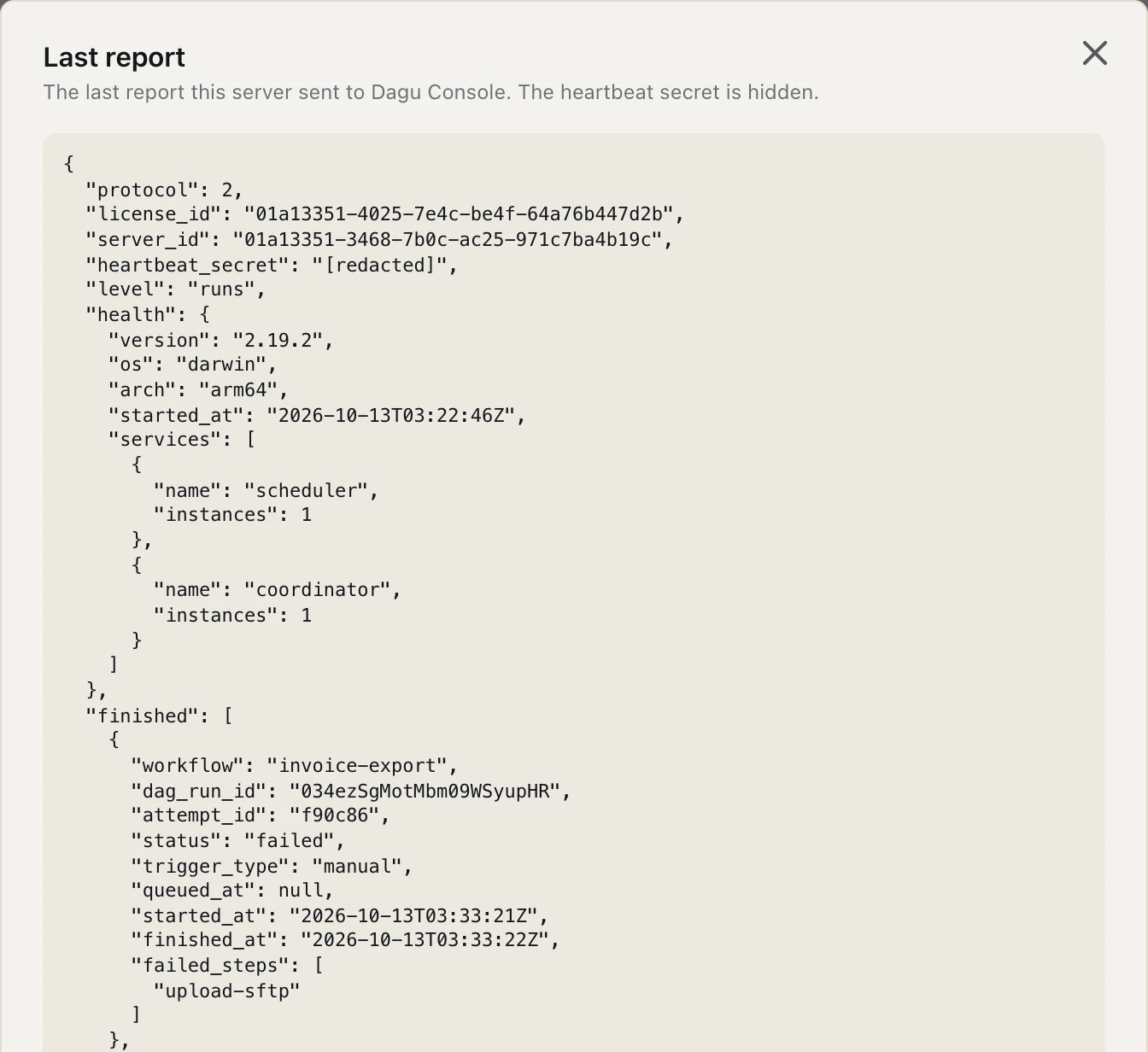Viewport: 1148px width, 1052px height.
Task: Click dag run ID "034ezSgMotMbm09WSyupHR"
Action: pos(425,792)
